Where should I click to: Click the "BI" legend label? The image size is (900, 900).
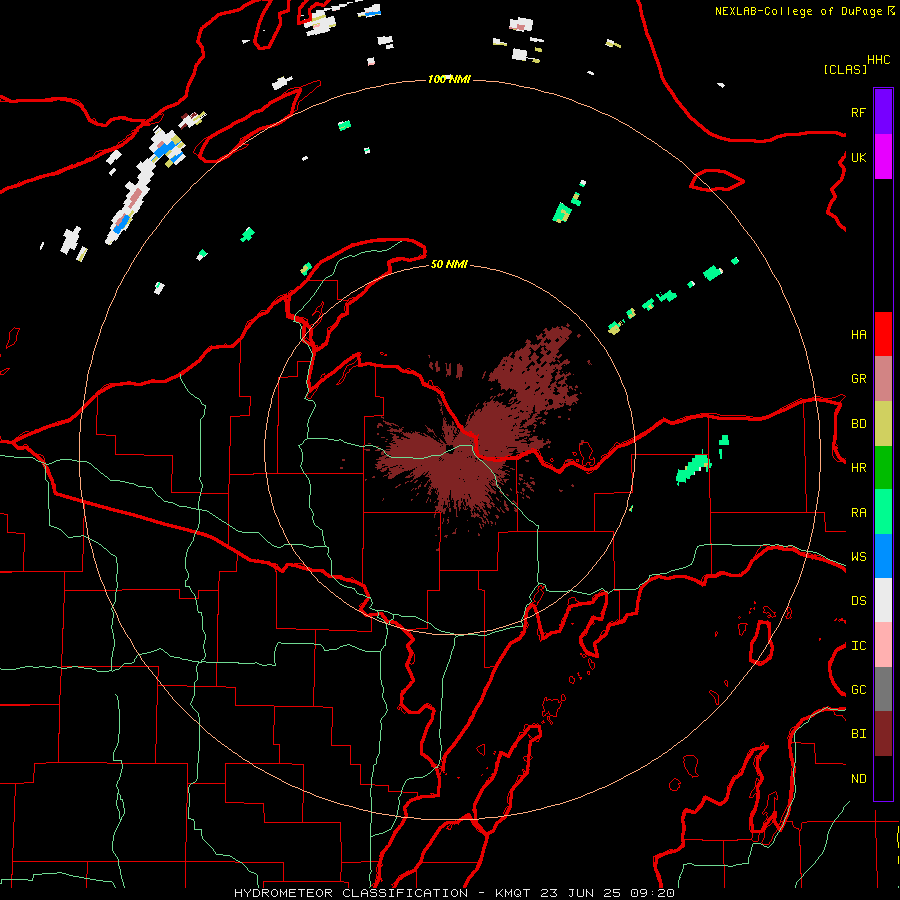tap(858, 734)
